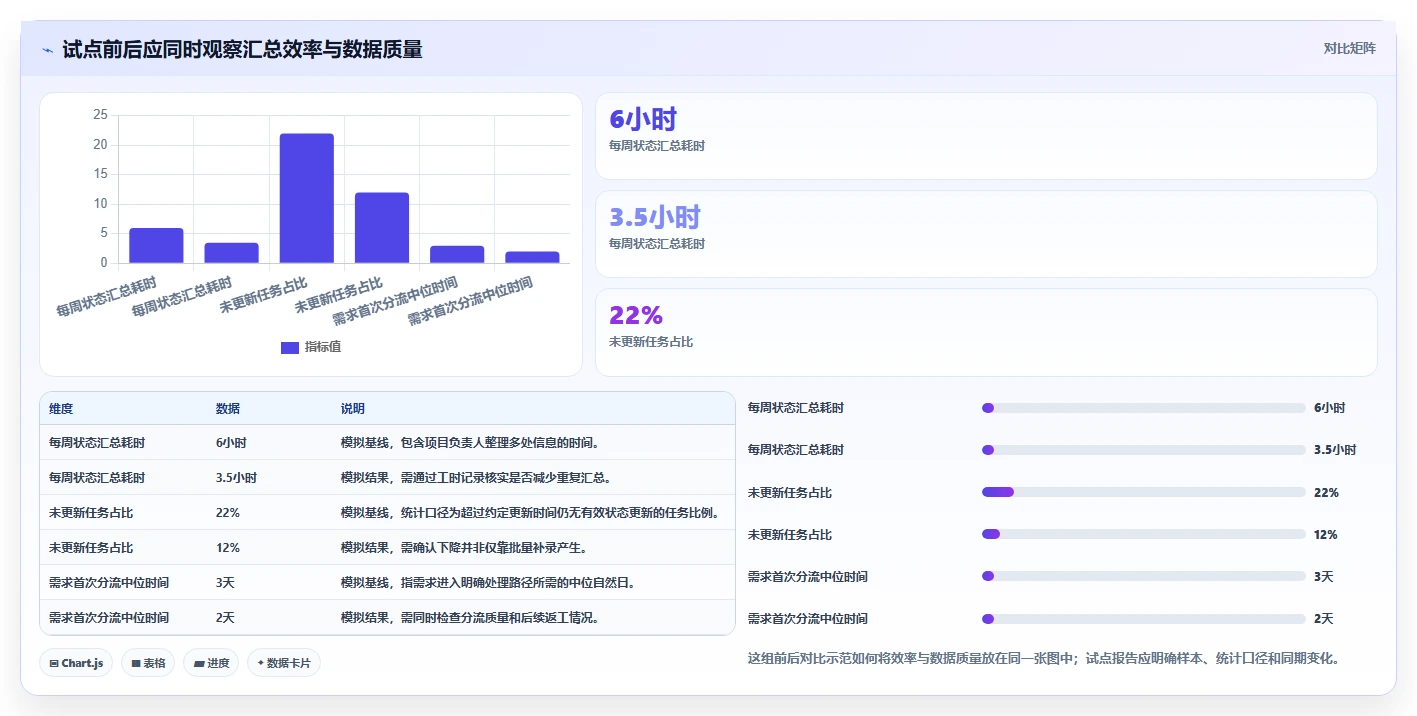Select the 进度 chip
This screenshot has width=1417, height=716.
pos(211,663)
